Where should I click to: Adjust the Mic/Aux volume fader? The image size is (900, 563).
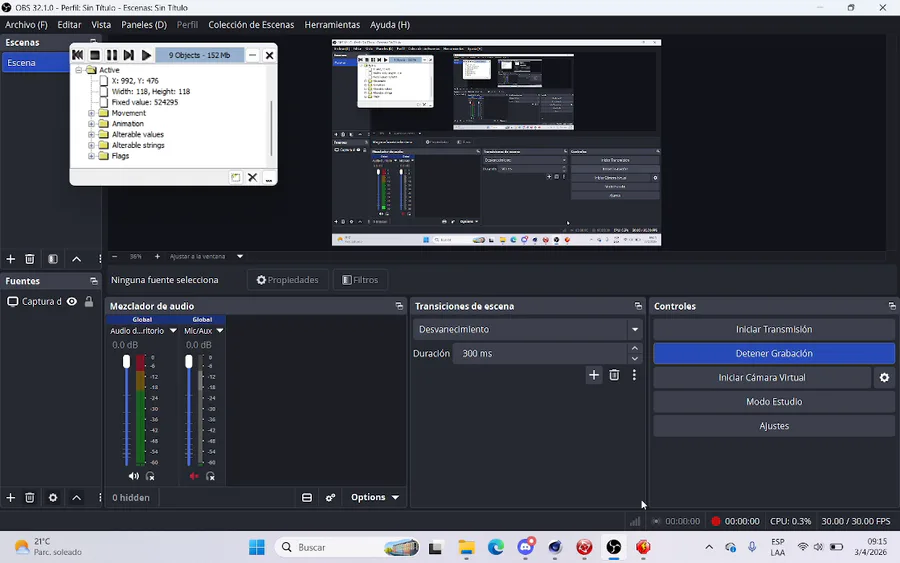click(x=188, y=362)
